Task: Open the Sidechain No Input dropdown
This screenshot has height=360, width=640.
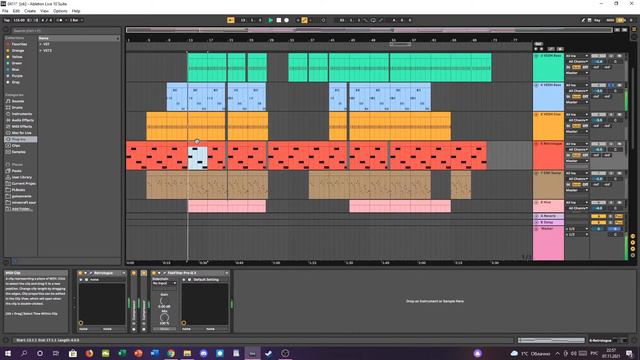Action: (164, 283)
